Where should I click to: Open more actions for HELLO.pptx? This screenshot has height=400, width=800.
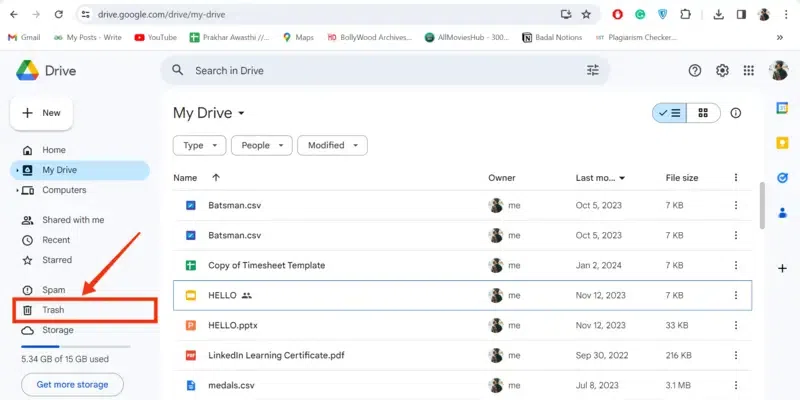[736, 325]
